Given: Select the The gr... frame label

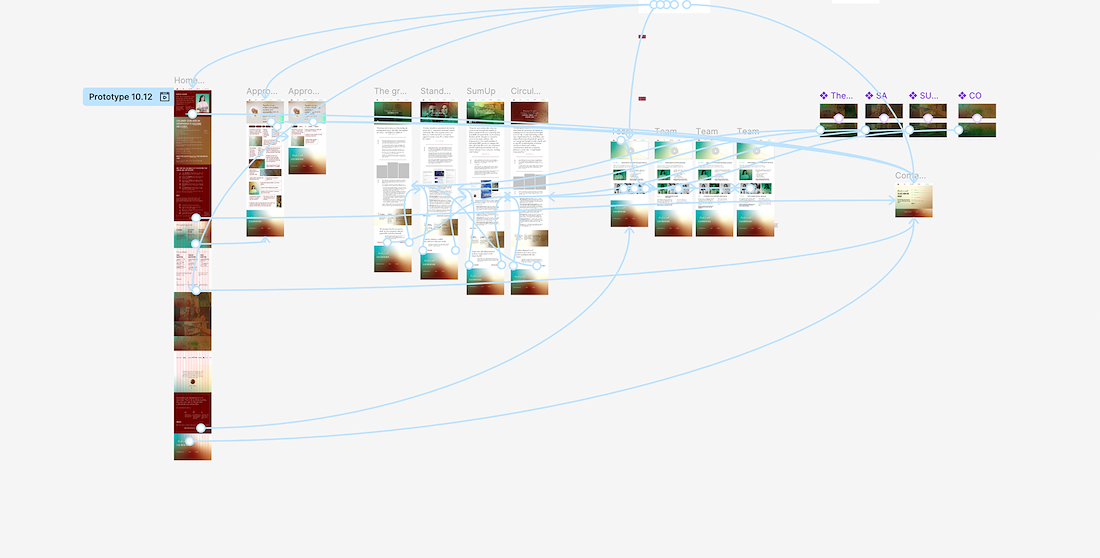Looking at the screenshot, I should click(x=390, y=91).
